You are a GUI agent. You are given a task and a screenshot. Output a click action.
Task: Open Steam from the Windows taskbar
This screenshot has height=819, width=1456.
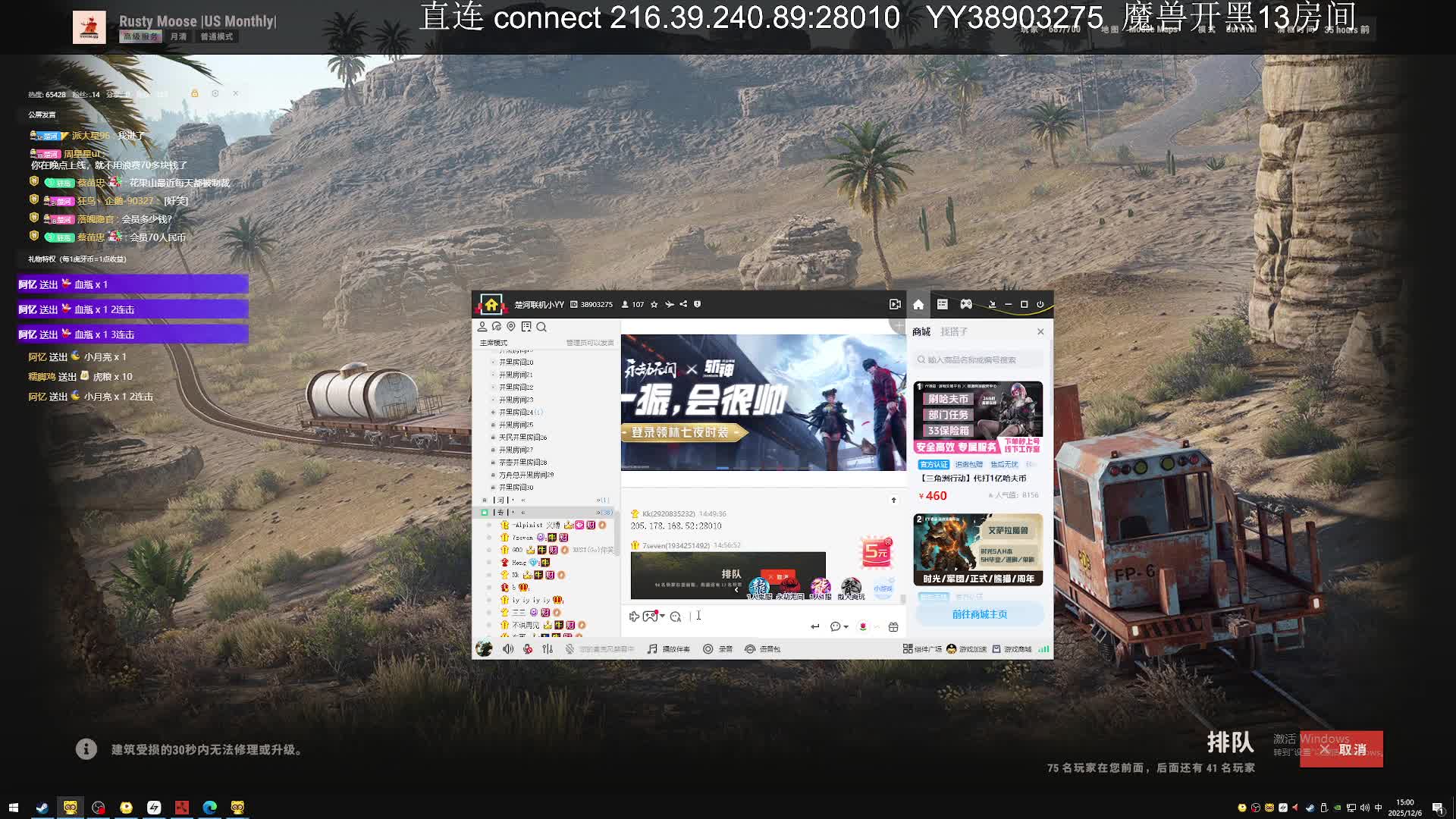click(x=42, y=808)
